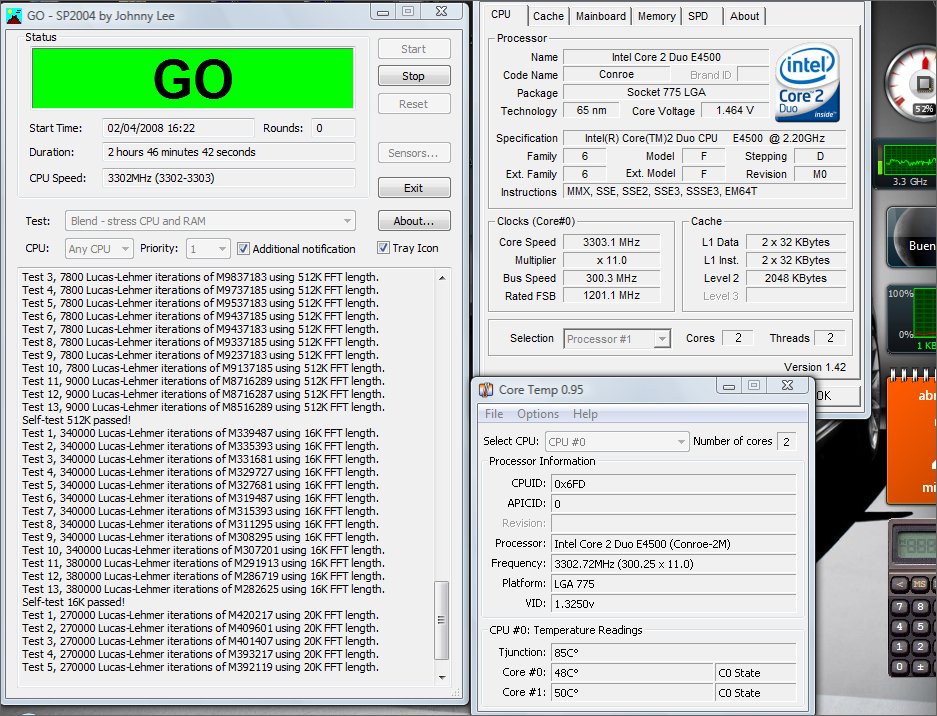Click the Number of cores value in Core Temp
Screen dimensions: 937x716
coord(786,442)
